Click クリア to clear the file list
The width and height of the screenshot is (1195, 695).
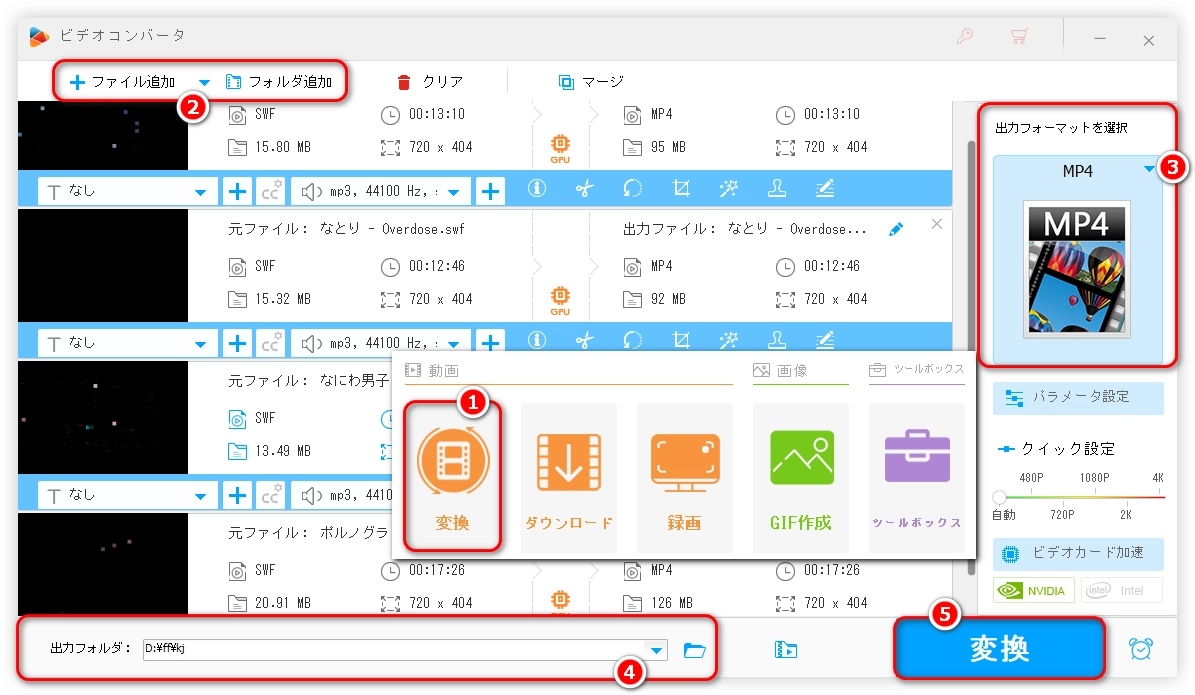click(x=430, y=82)
